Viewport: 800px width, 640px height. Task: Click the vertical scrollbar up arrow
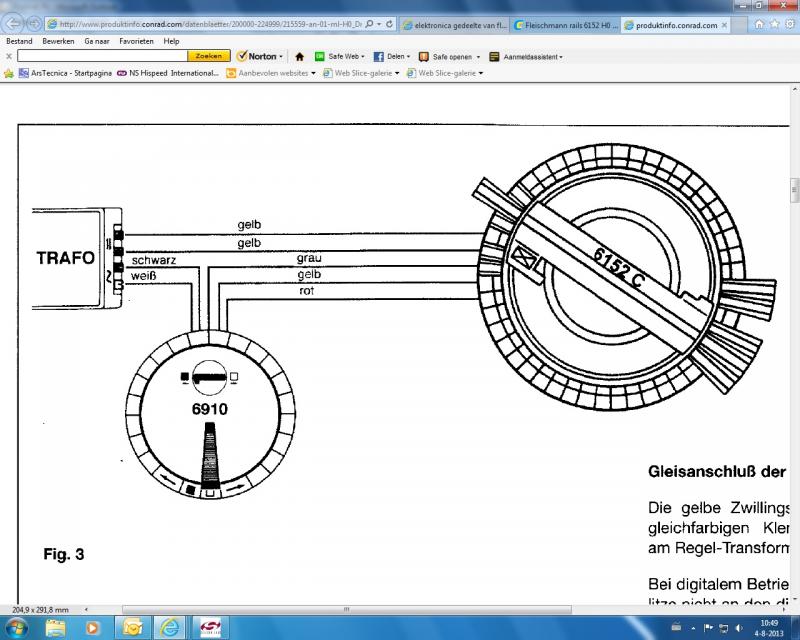(795, 90)
